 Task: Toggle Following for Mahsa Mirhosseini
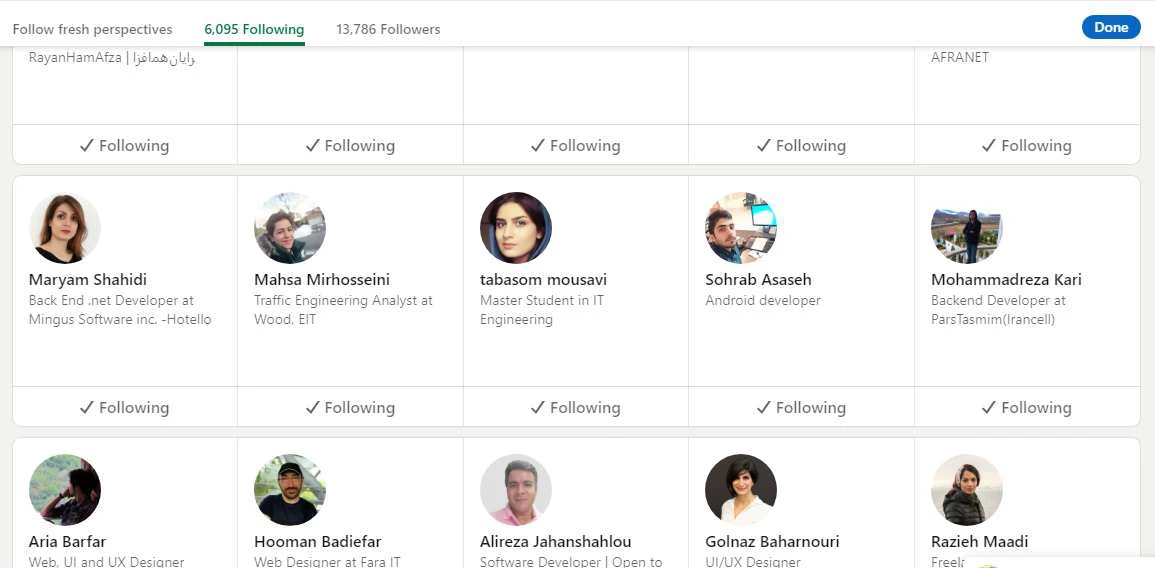(350, 407)
